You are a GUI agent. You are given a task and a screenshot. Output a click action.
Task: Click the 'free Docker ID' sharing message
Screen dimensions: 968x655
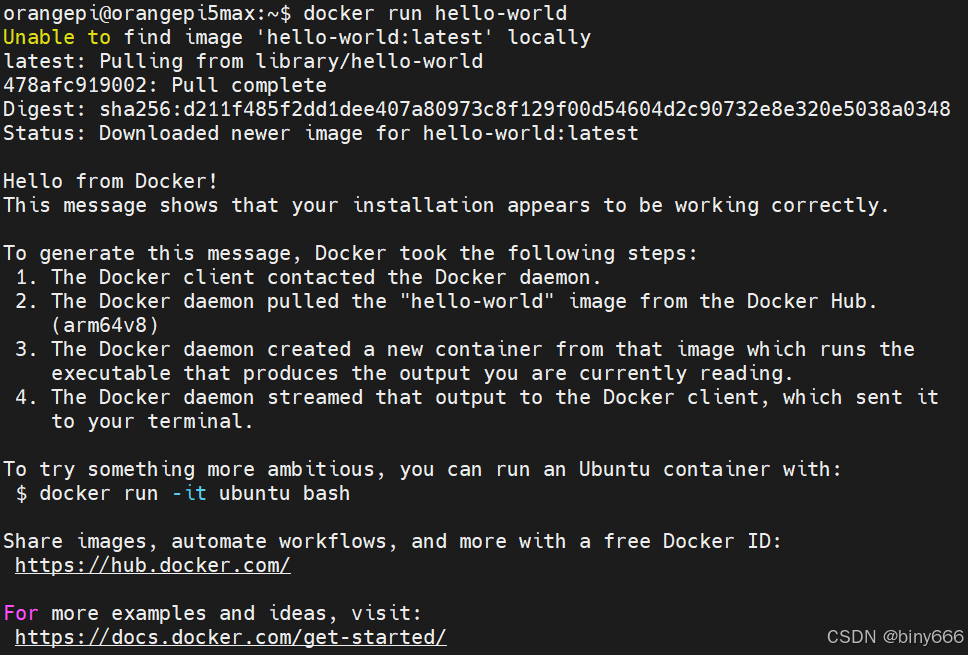pos(390,541)
